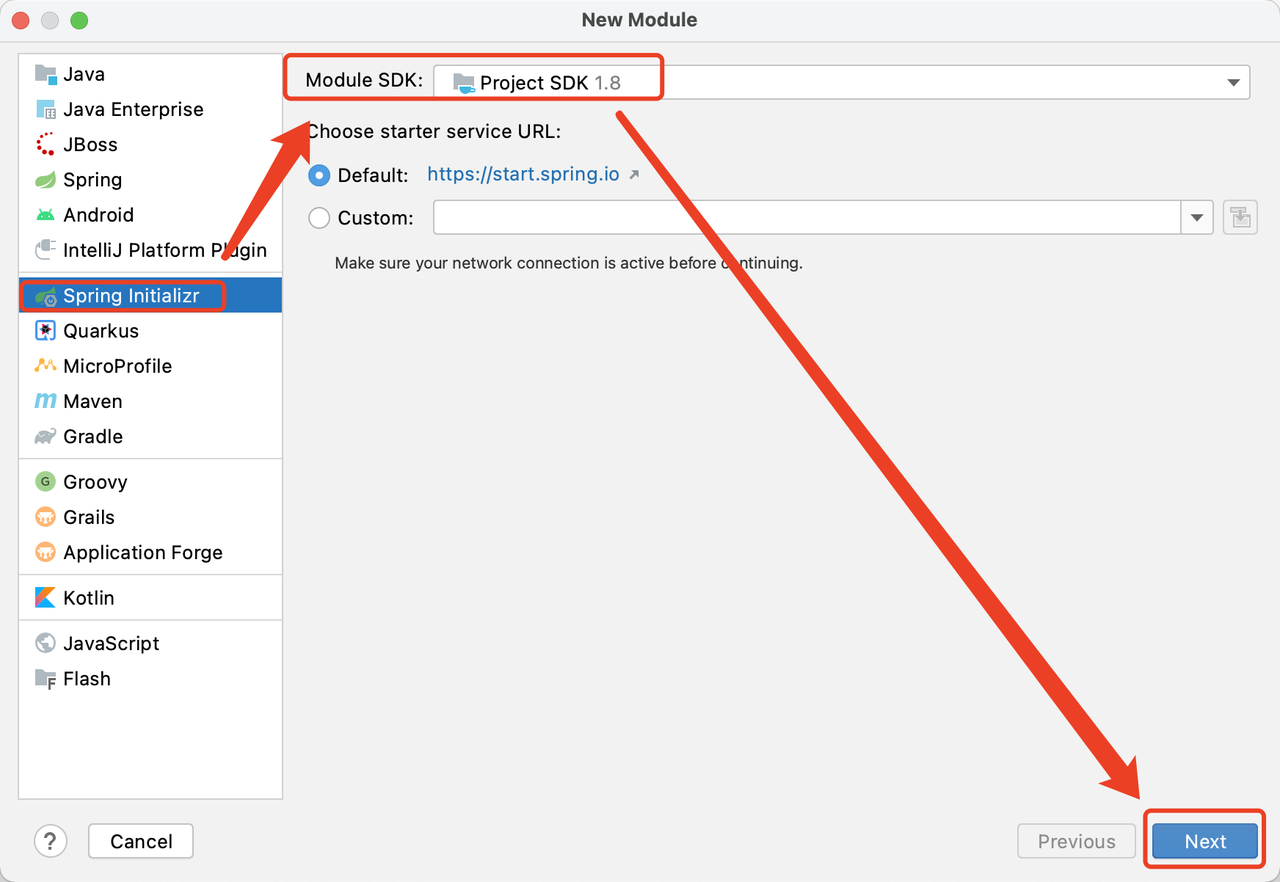Viewport: 1280px width, 882px height.
Task: Expand the Custom URL history dropdown arrow
Action: point(1197,217)
